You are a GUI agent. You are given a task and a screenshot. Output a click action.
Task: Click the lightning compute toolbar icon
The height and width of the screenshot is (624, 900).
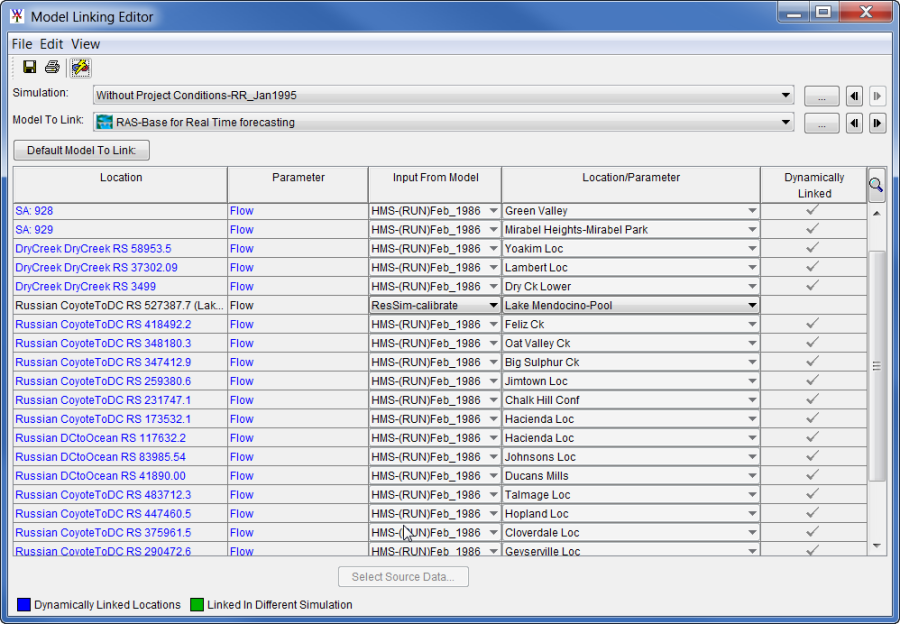pos(78,67)
